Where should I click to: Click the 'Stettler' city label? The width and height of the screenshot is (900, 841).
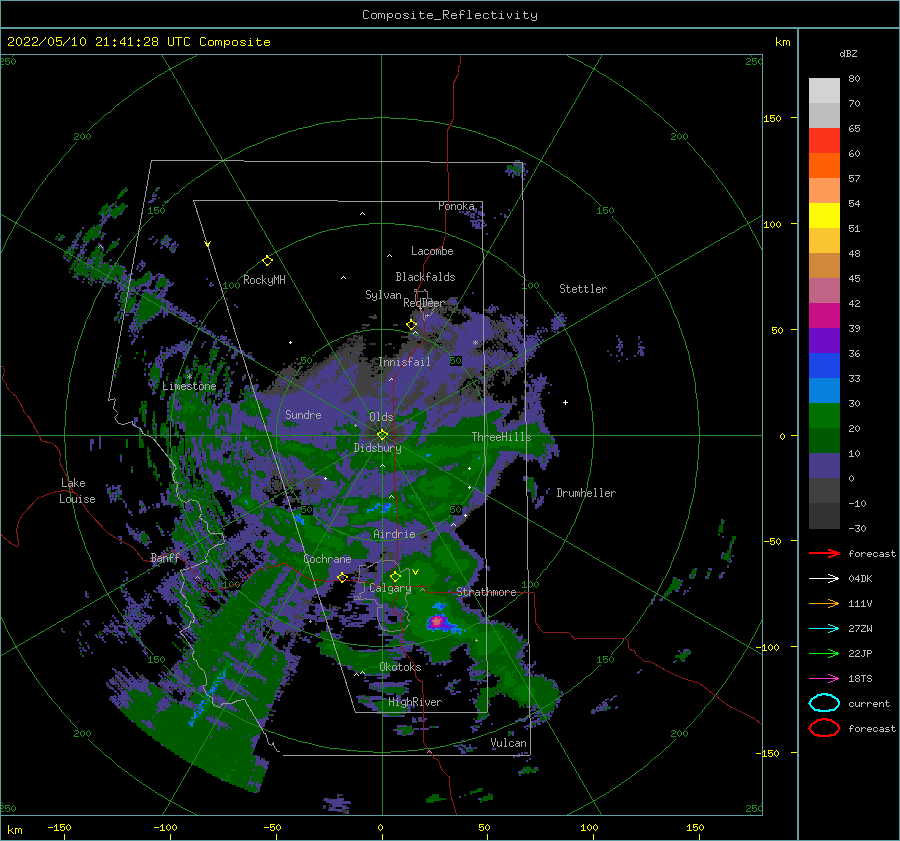[583, 289]
